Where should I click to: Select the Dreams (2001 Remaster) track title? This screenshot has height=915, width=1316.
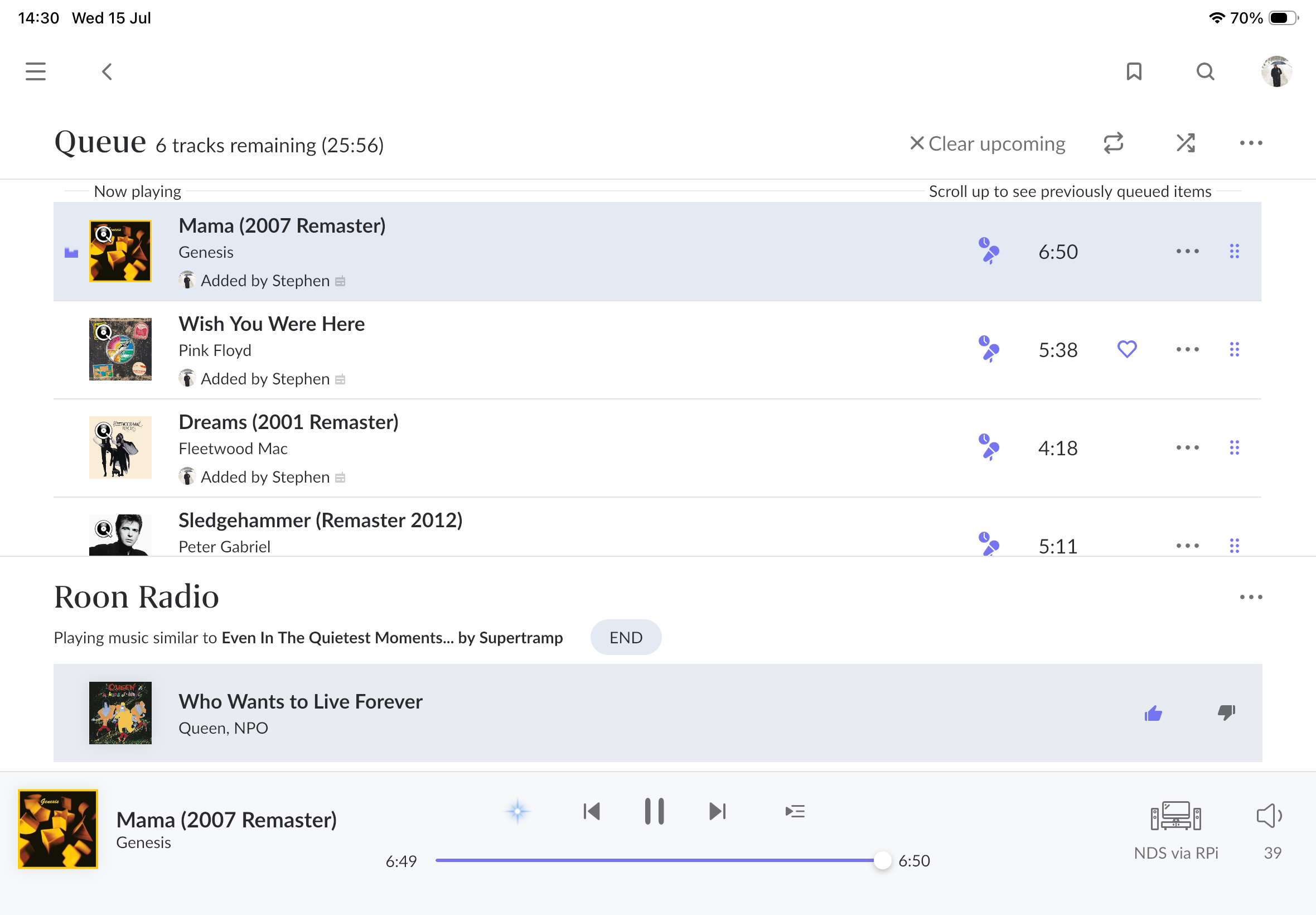tap(289, 422)
